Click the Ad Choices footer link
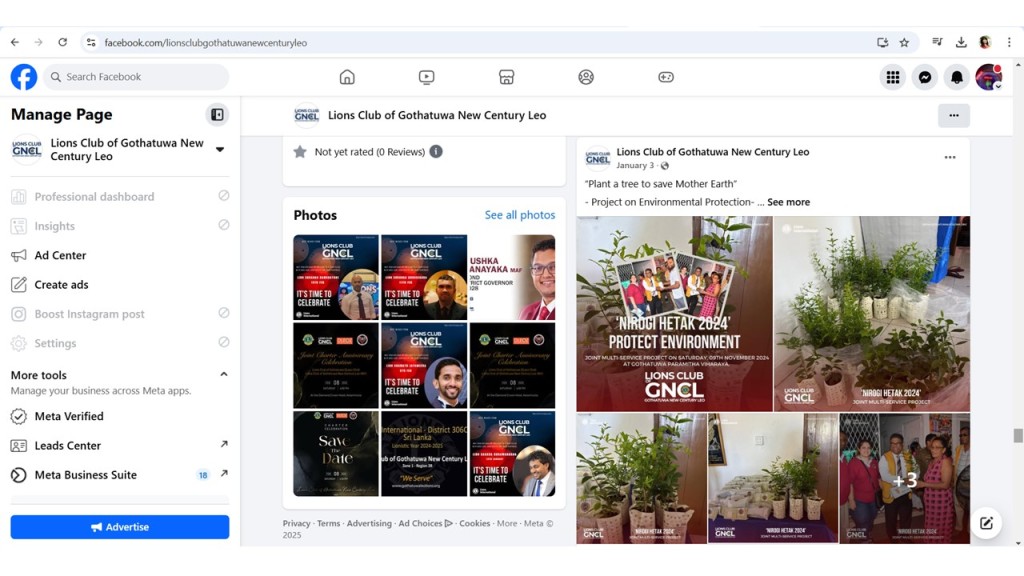The width and height of the screenshot is (1024, 576). tap(425, 524)
